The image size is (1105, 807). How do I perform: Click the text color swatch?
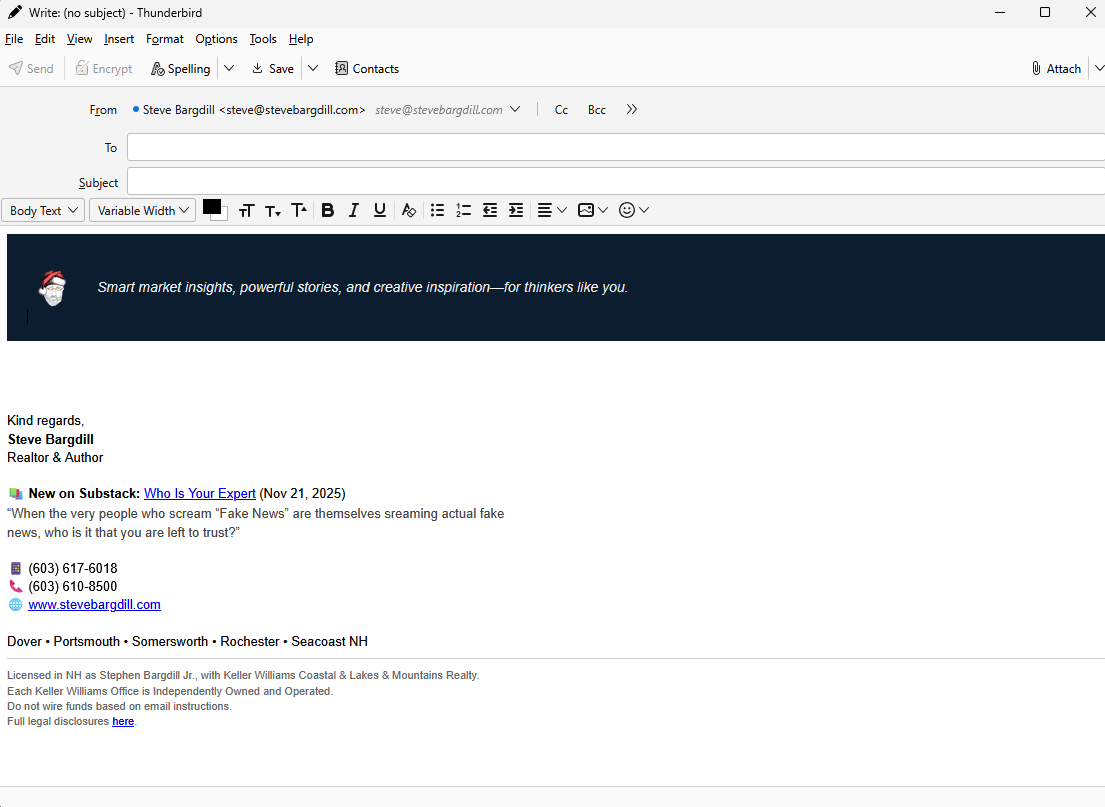coord(210,206)
